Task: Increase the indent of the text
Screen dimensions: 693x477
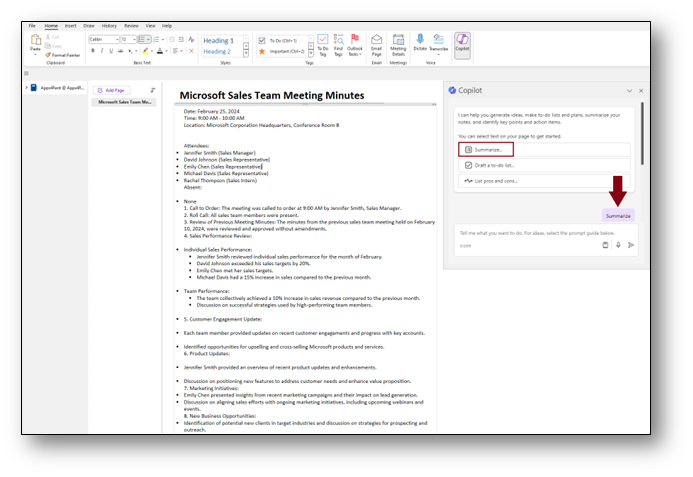Action: click(181, 39)
